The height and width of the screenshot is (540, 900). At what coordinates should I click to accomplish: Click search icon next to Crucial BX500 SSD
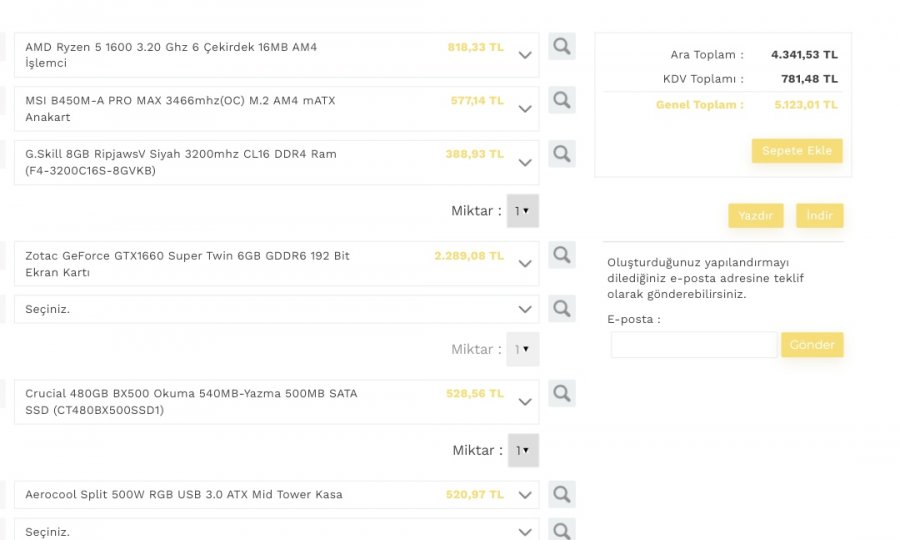click(x=562, y=393)
